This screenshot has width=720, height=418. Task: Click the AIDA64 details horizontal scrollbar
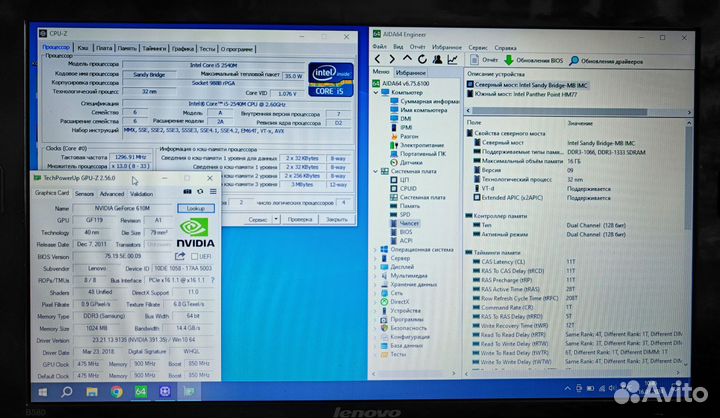559,112
